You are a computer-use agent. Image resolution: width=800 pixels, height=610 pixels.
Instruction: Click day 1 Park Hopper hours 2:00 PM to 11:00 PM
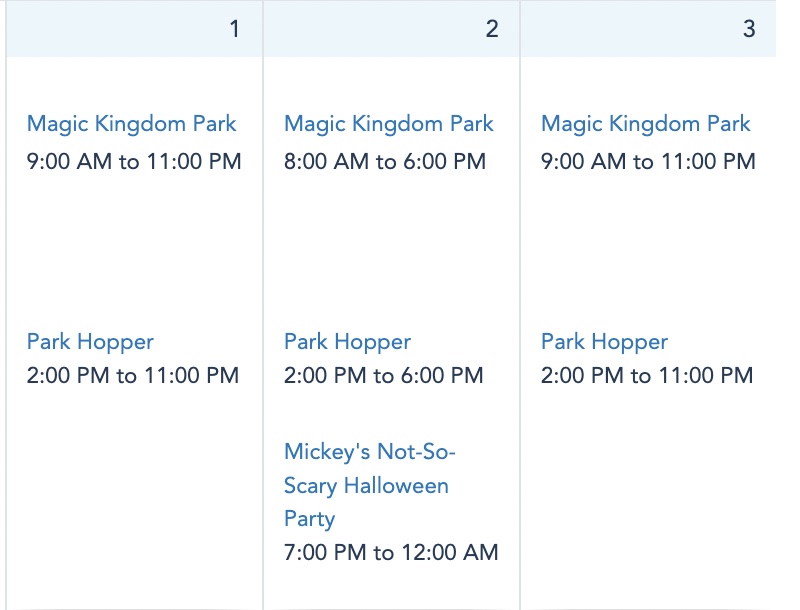tap(133, 376)
